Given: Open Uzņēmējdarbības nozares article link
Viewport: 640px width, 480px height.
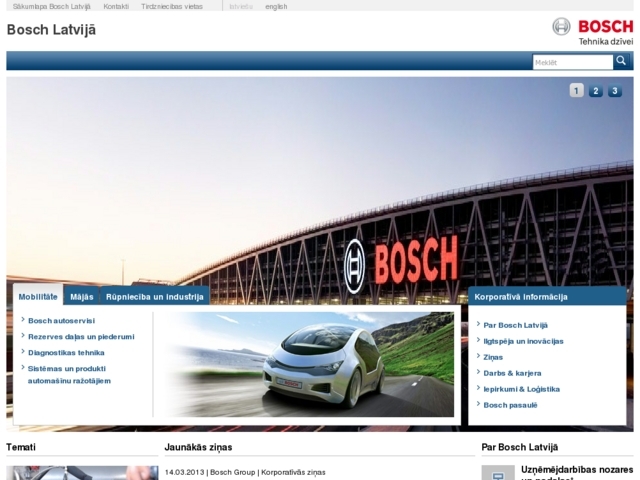Looking at the screenshot, I should pos(577,473).
